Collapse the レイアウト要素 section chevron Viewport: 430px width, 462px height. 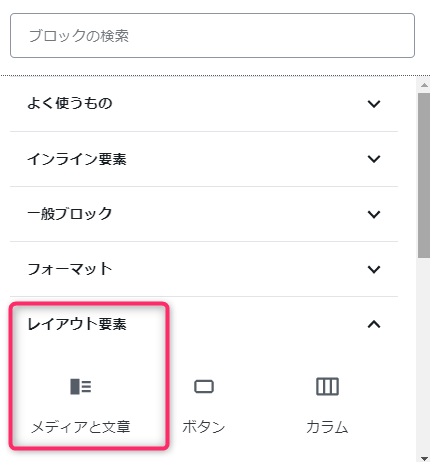[x=374, y=324]
